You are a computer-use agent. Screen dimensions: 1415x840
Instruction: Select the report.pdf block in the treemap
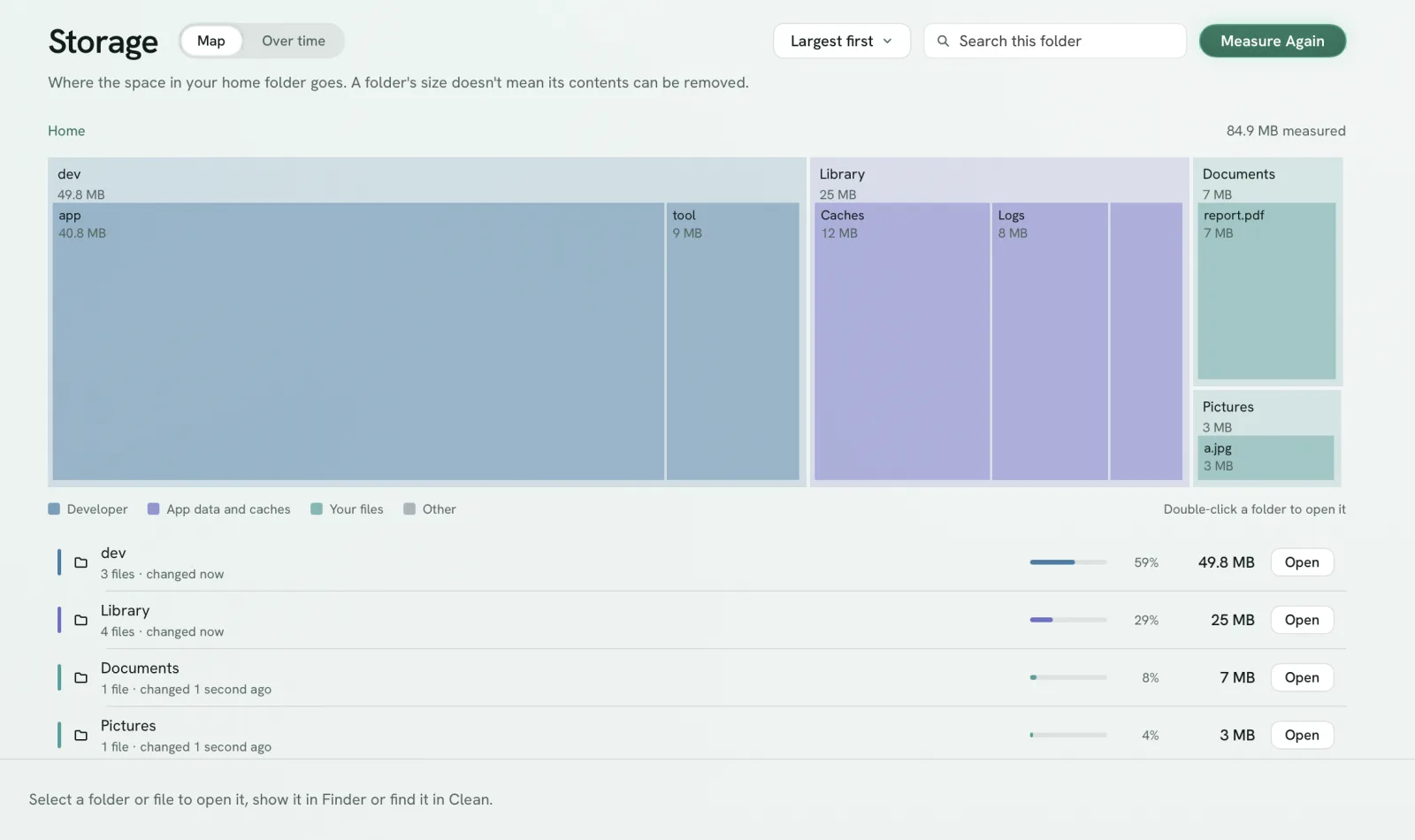coord(1266,291)
